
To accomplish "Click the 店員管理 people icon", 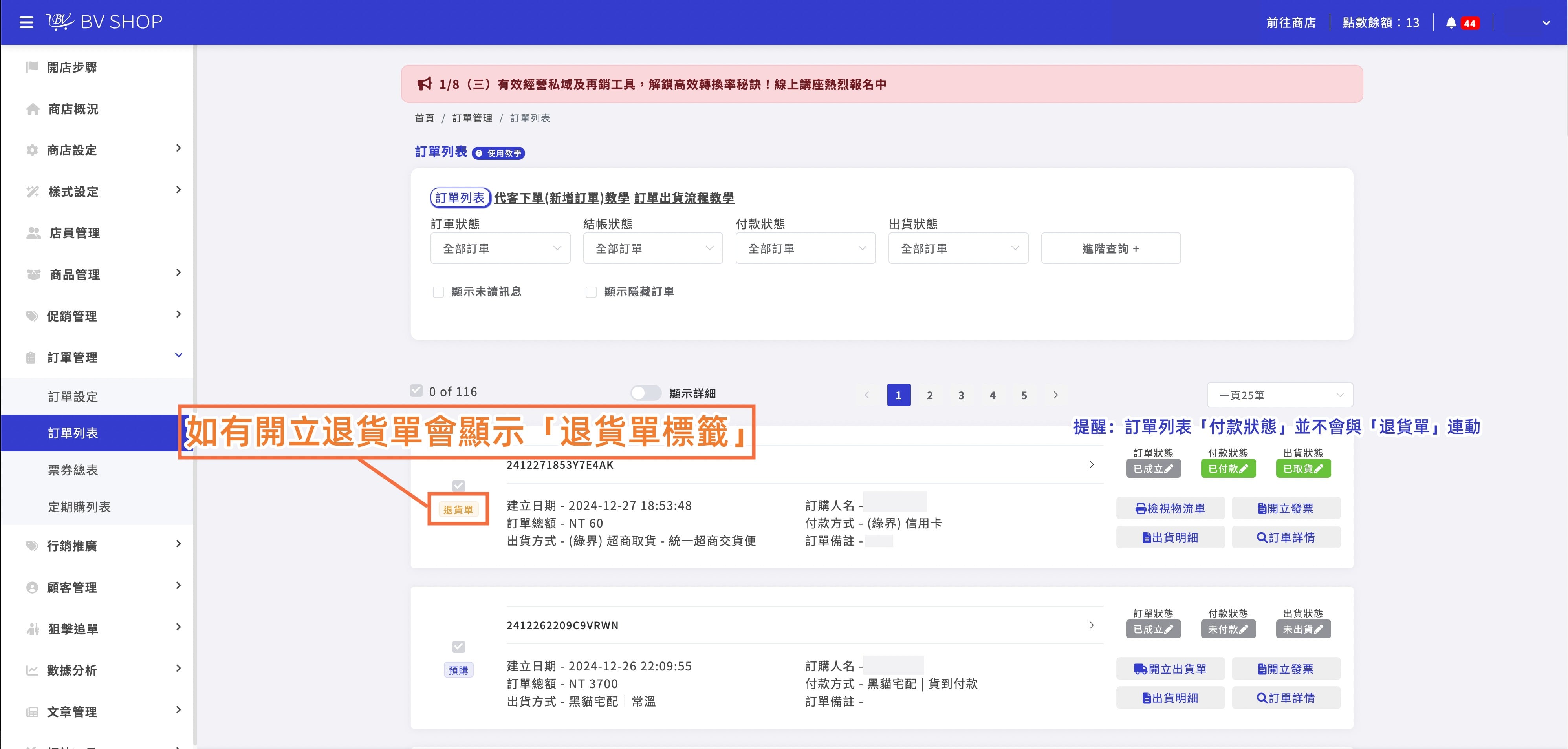I will tap(33, 233).
